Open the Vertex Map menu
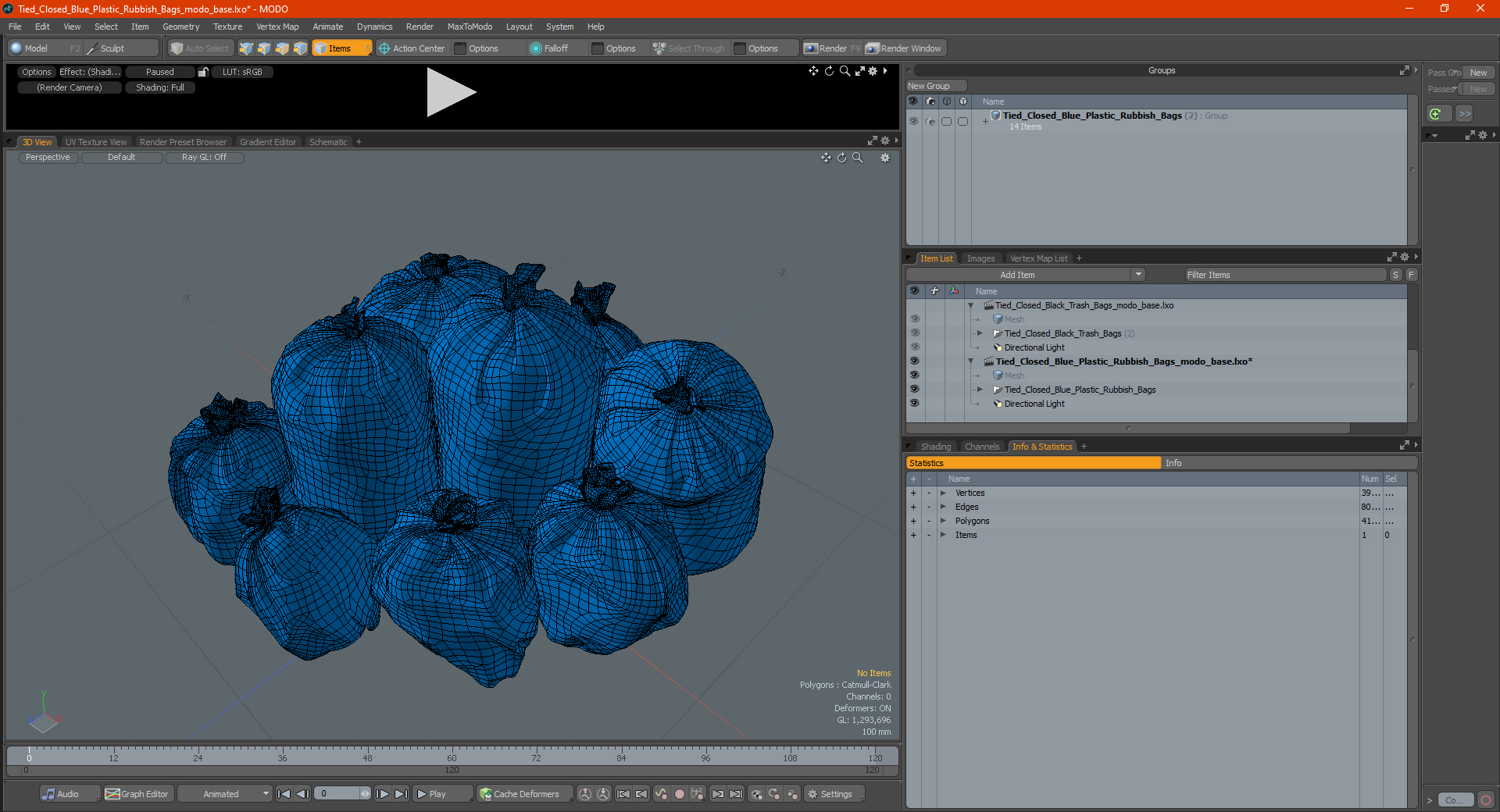The image size is (1500, 812). pos(277,27)
